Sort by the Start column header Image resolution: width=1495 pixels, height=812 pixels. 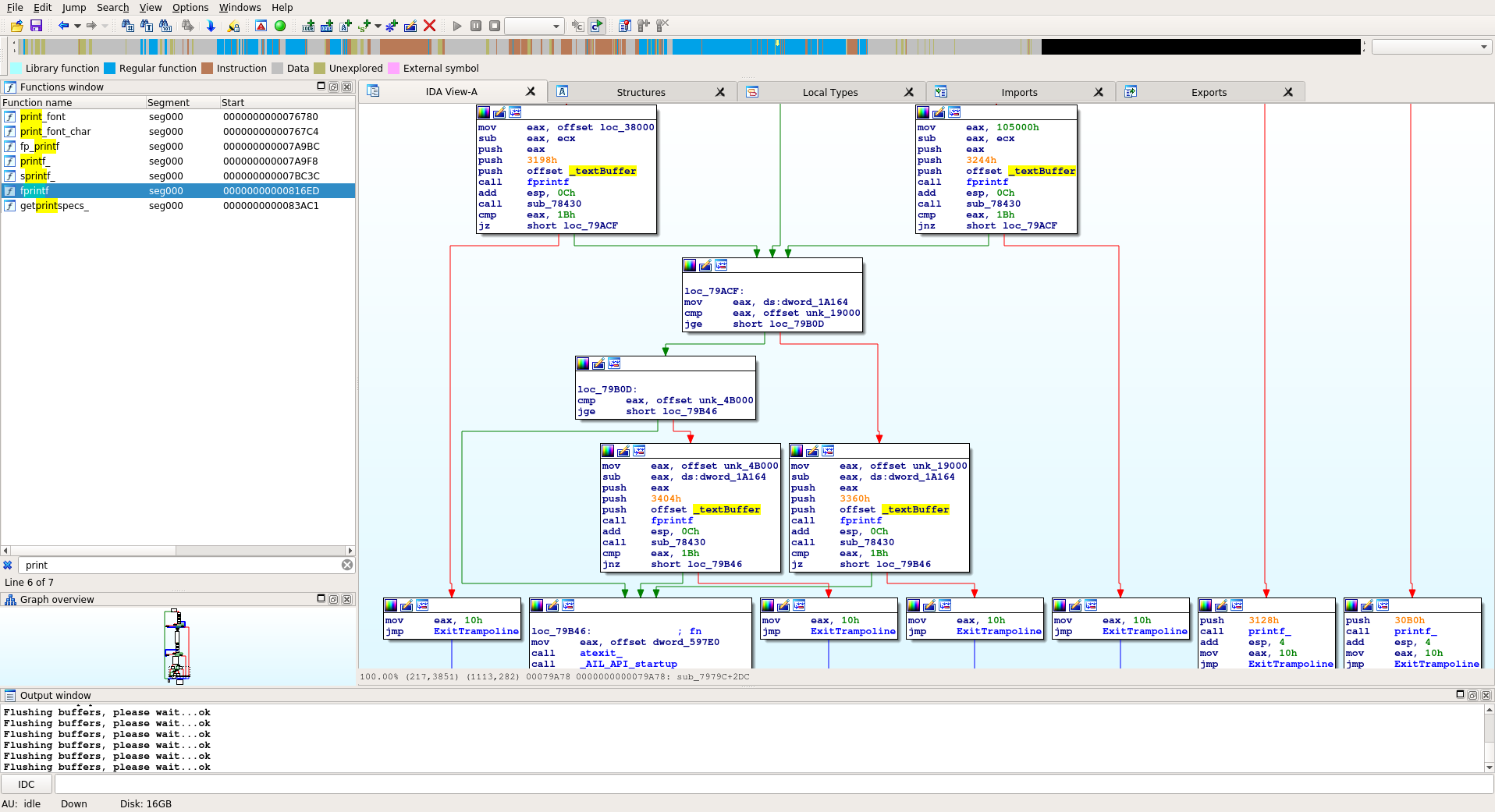coord(287,102)
